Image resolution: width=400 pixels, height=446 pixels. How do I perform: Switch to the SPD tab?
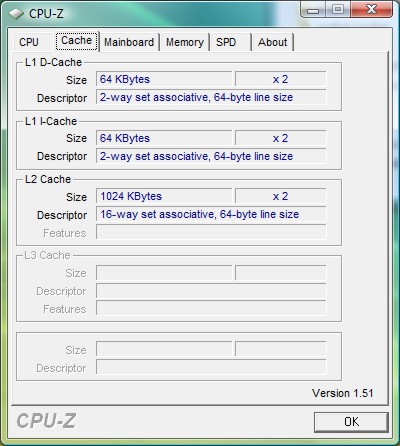(230, 42)
